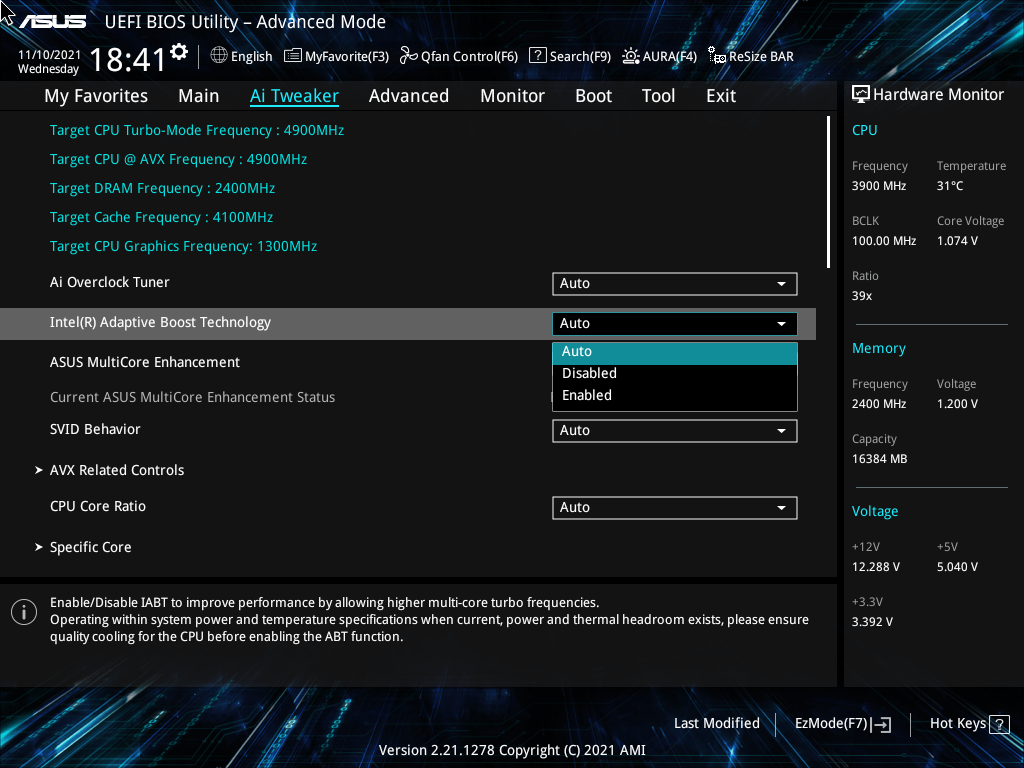Click the Version 2.21.1278 copyright text
Screen dimensions: 1024x768
(512, 750)
